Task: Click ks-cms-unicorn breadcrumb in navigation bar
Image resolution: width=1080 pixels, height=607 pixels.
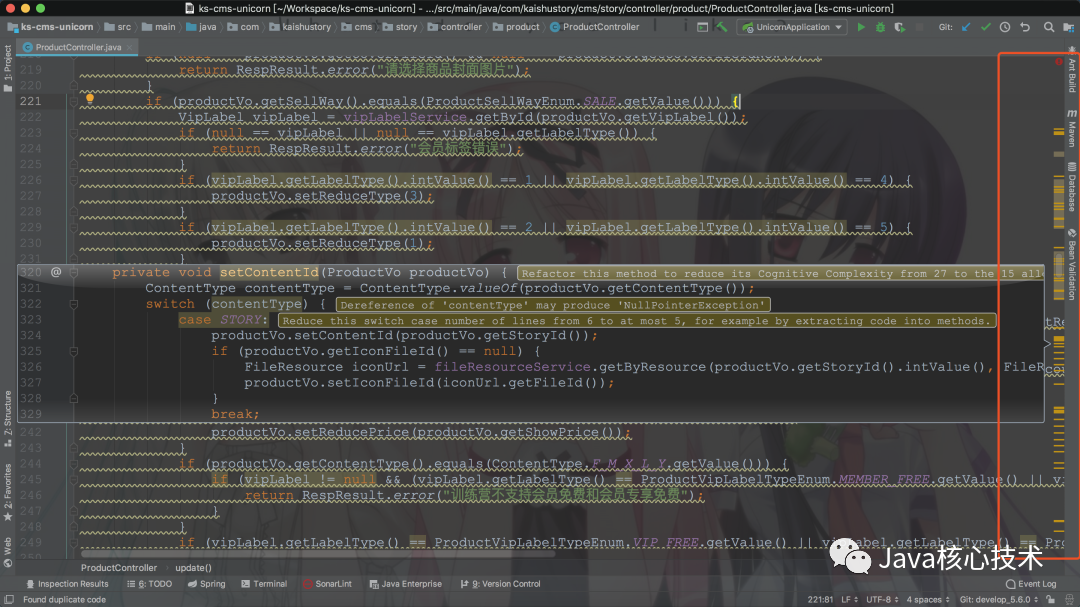Action: (50, 27)
